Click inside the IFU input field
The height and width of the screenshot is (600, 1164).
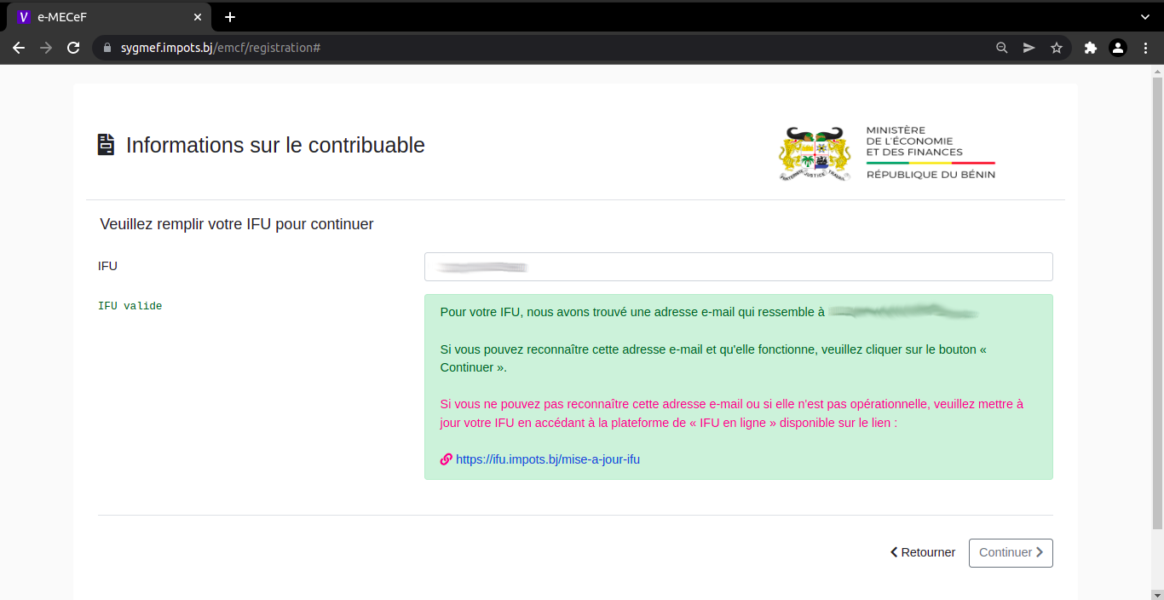point(738,266)
